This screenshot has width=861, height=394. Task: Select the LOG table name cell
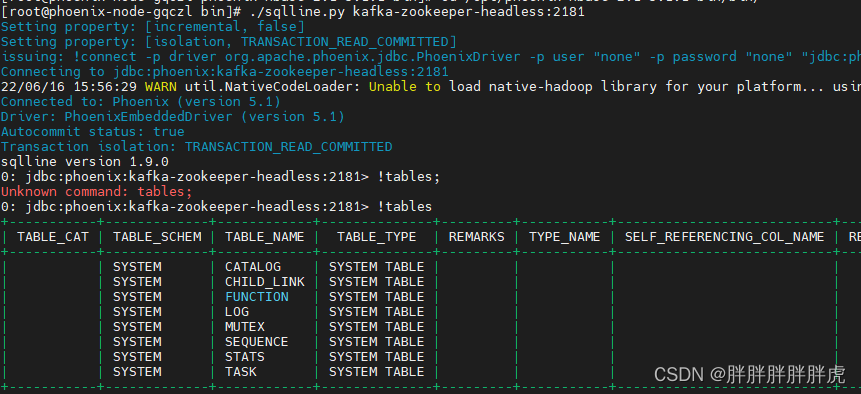tap(237, 312)
